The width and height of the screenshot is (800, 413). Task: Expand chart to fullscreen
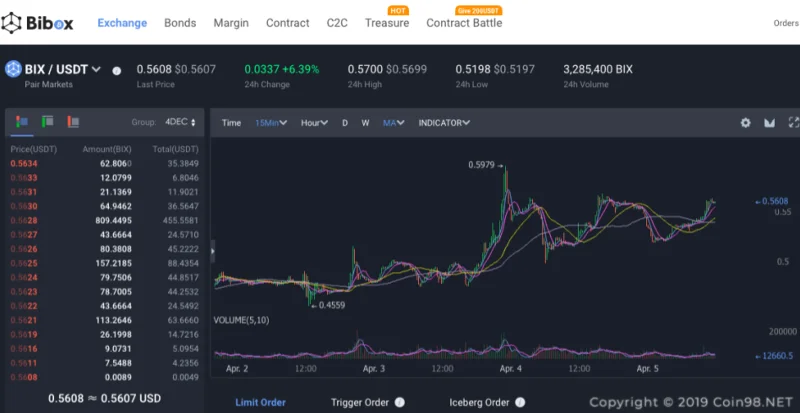coord(794,122)
